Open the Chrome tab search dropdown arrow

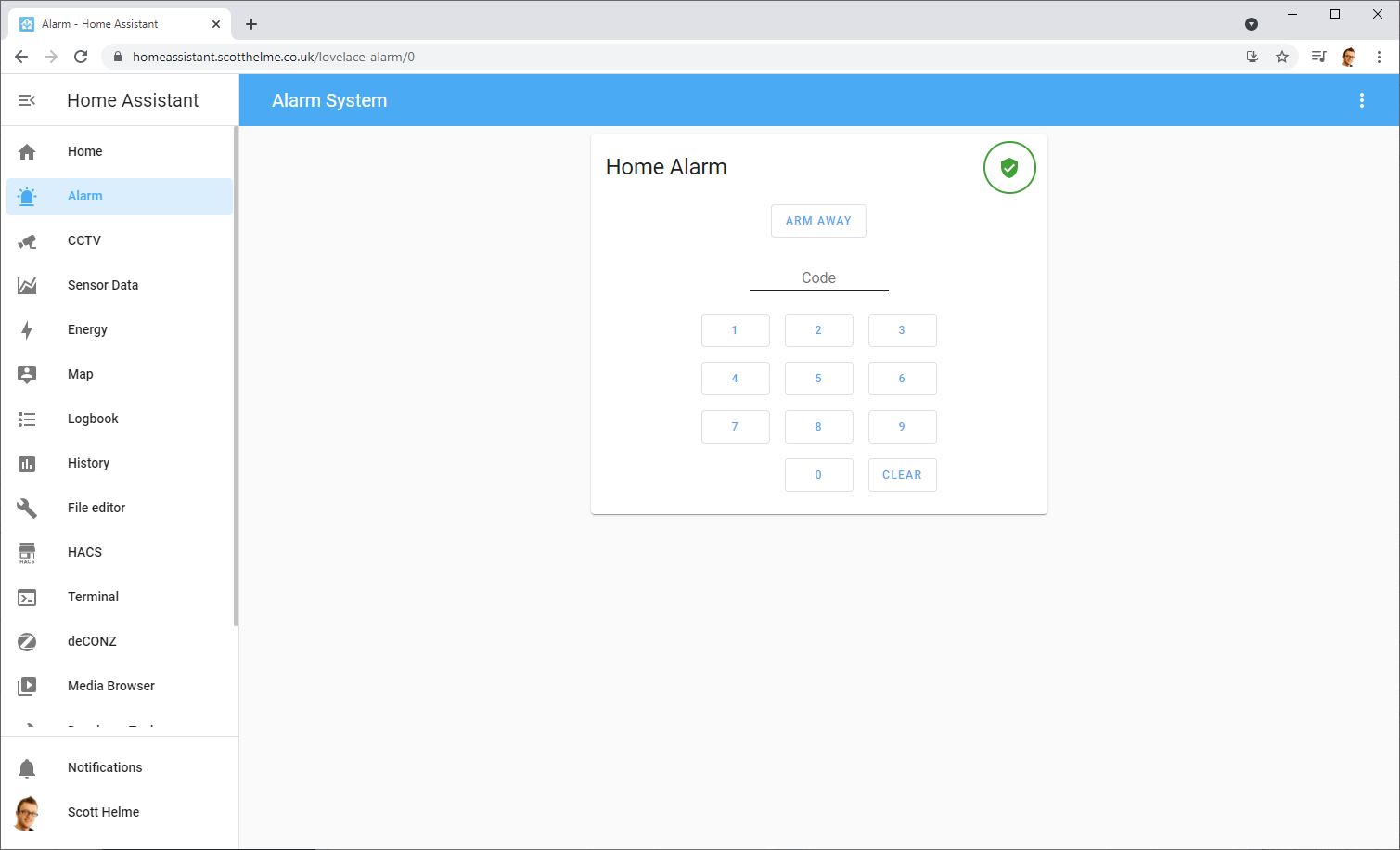(1251, 24)
